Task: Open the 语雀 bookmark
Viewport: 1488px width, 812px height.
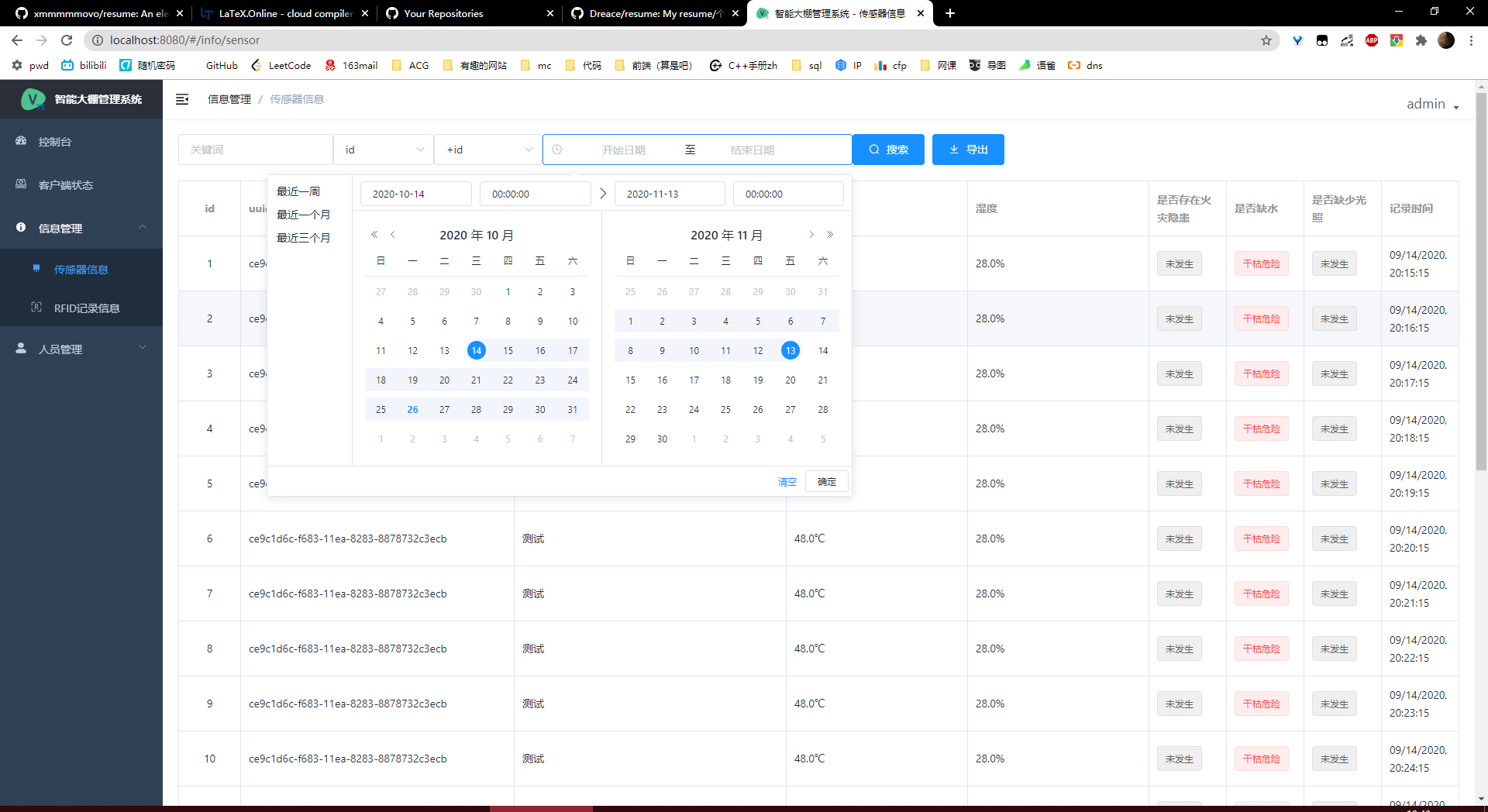Action: (1037, 65)
